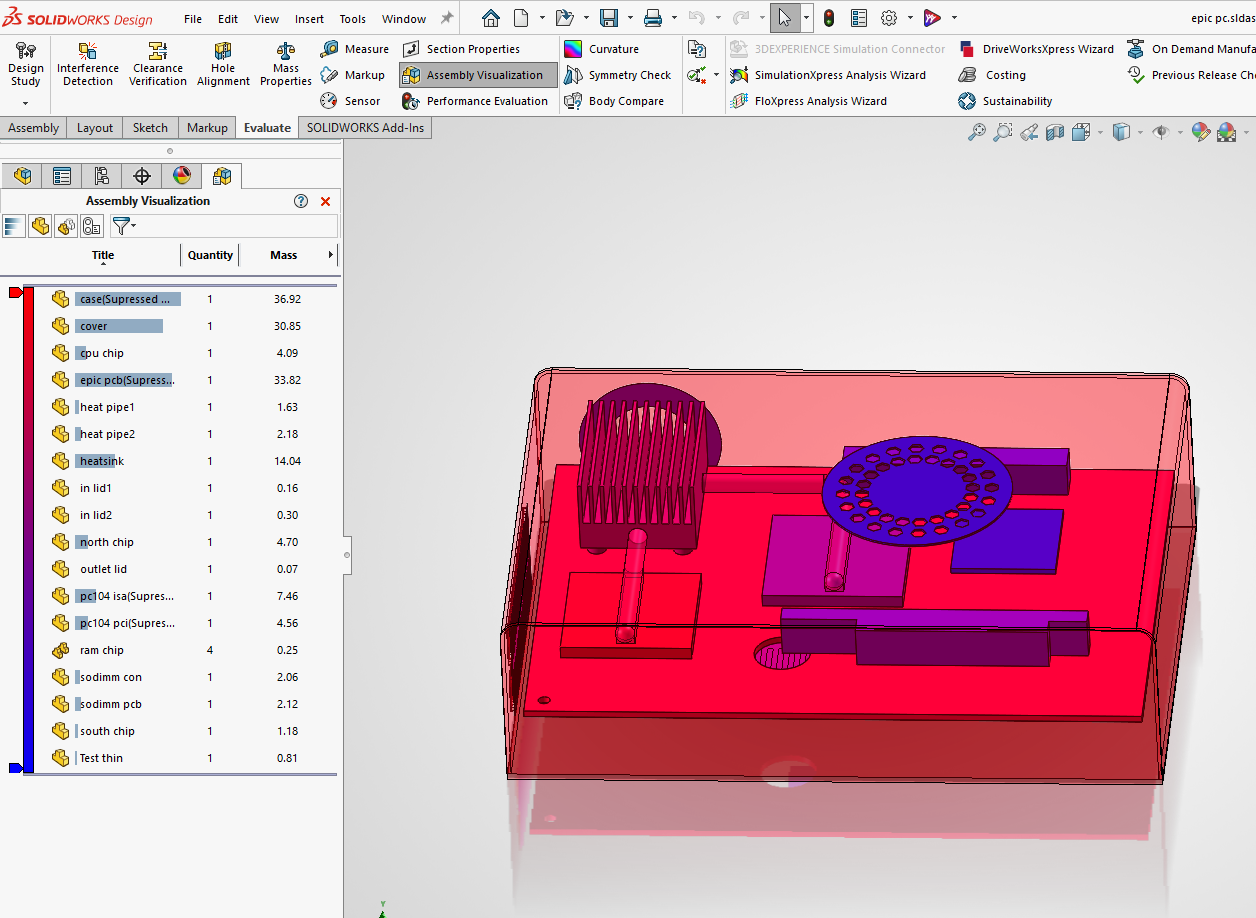The image size is (1256, 918).
Task: Open the Sensor tool
Action: (x=351, y=101)
